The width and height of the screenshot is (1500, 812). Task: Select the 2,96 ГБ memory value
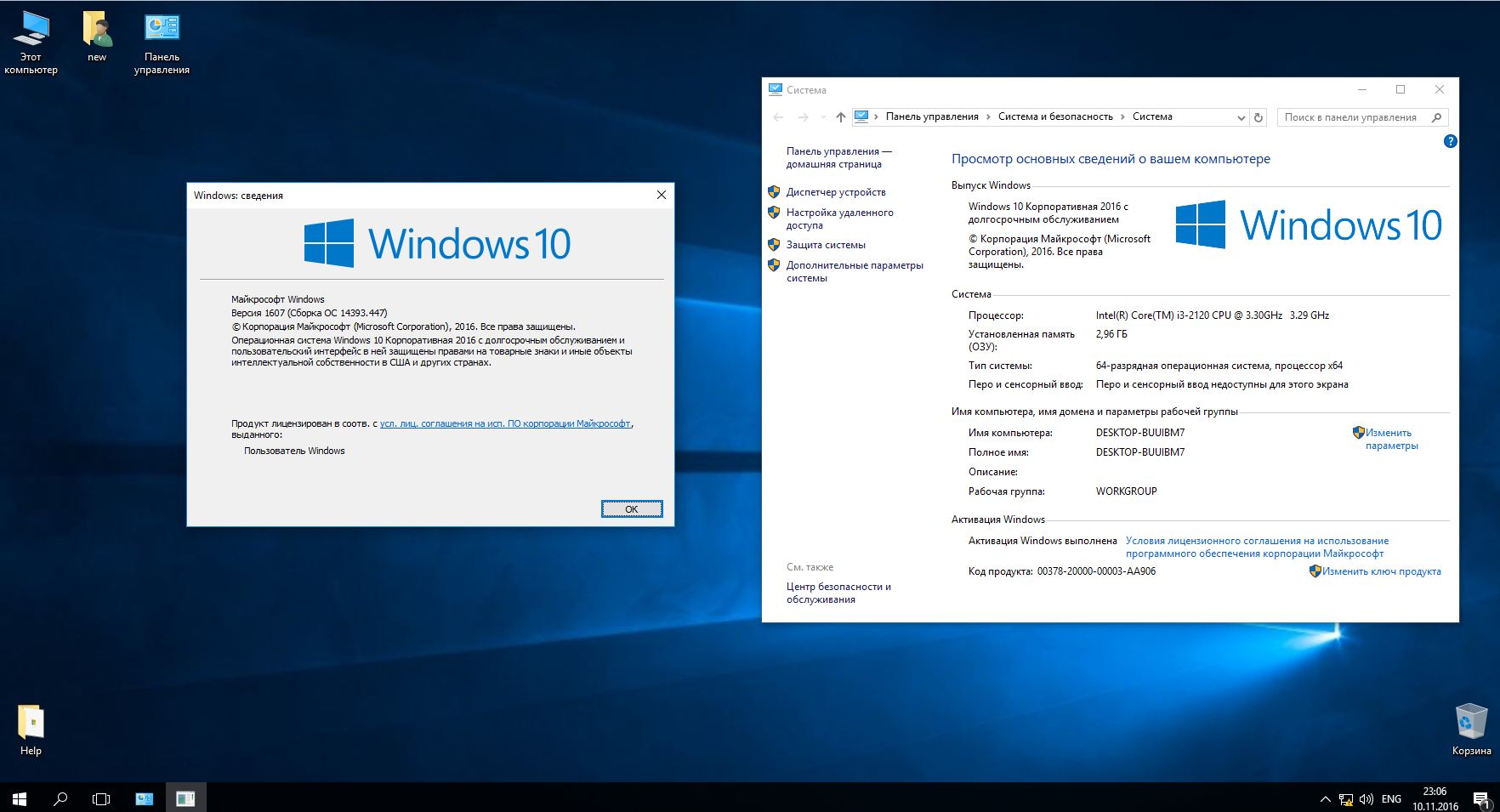1111,334
